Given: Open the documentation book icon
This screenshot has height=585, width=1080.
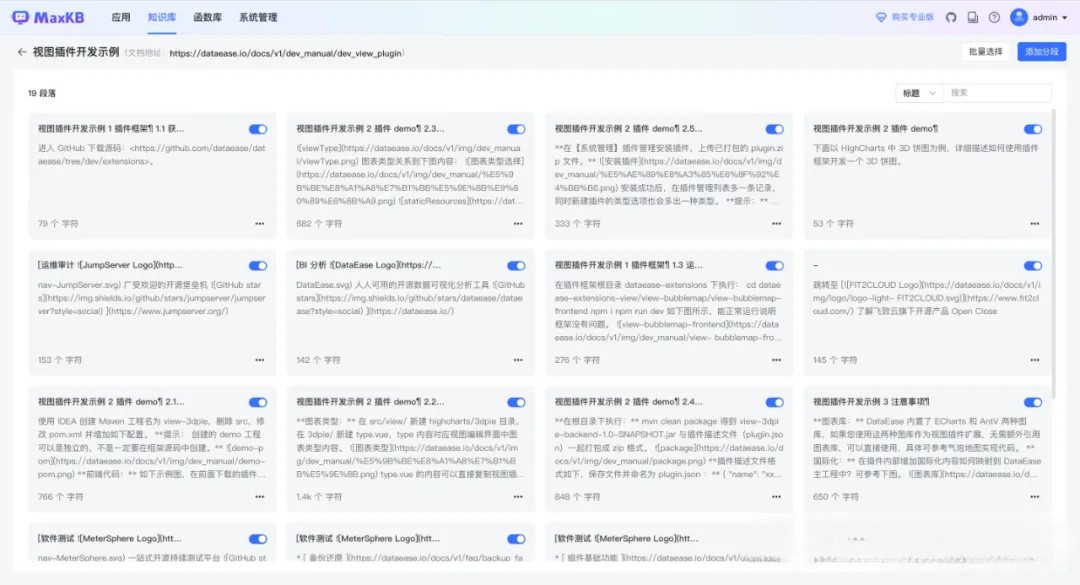Looking at the screenshot, I should click(x=972, y=17).
